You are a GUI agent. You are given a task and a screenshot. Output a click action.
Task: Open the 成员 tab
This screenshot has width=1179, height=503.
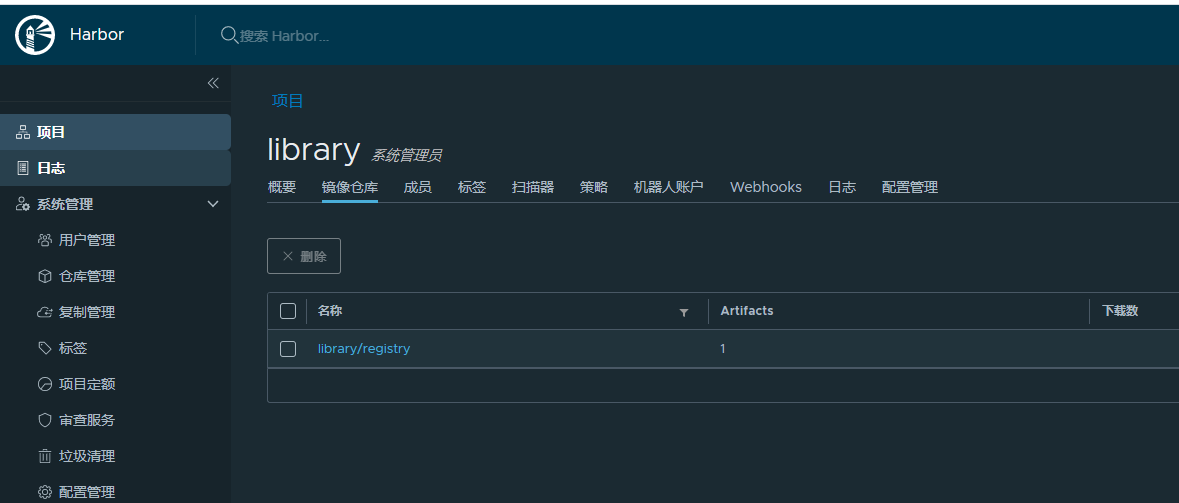[417, 187]
